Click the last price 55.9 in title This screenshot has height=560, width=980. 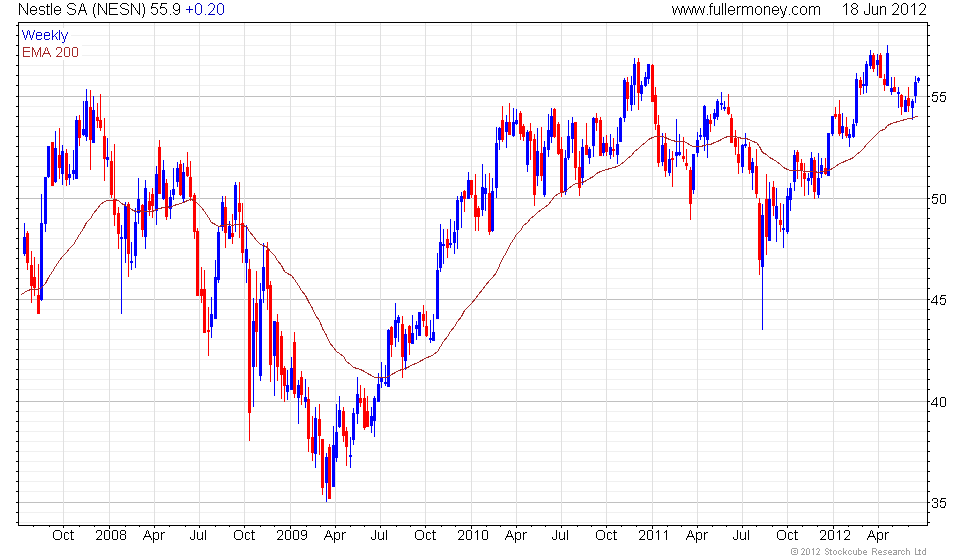point(166,9)
